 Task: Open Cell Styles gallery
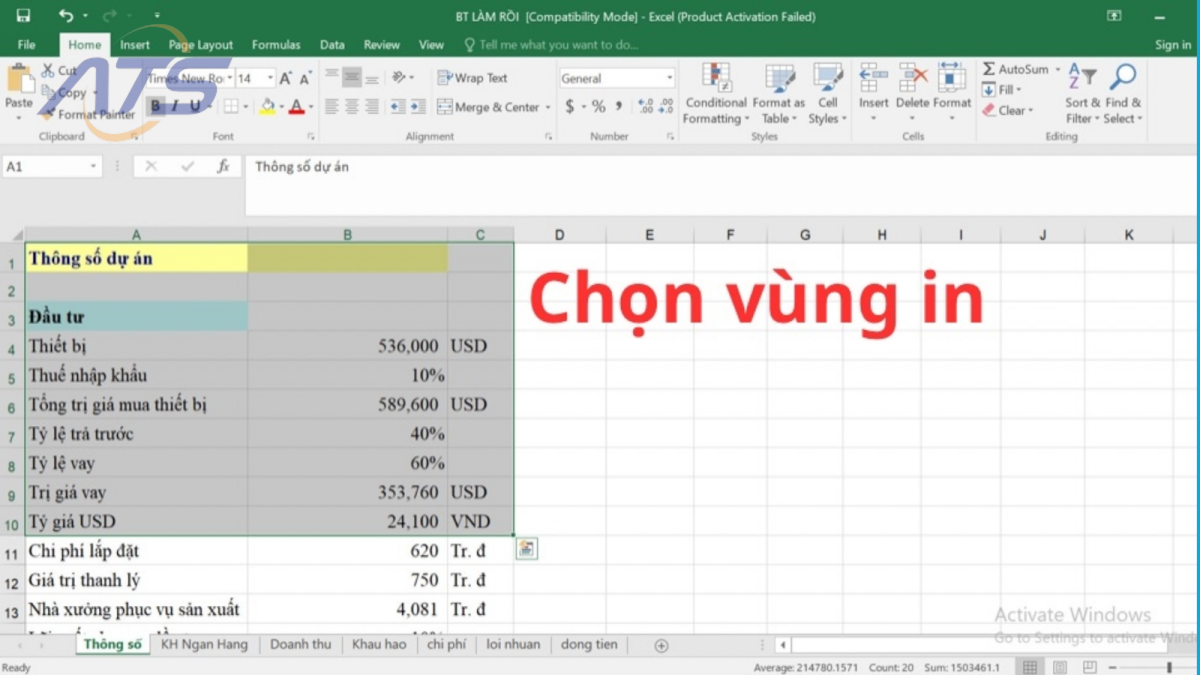click(x=827, y=91)
